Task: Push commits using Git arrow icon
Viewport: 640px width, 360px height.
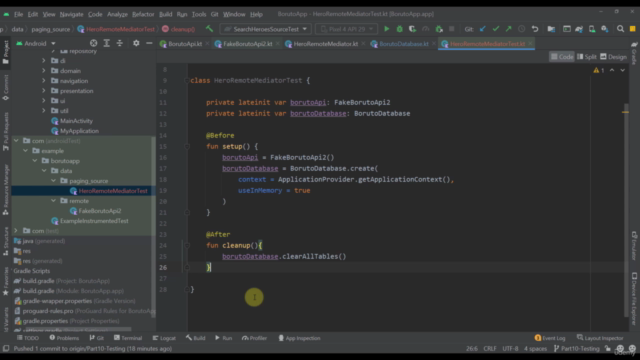Action: click(509, 29)
